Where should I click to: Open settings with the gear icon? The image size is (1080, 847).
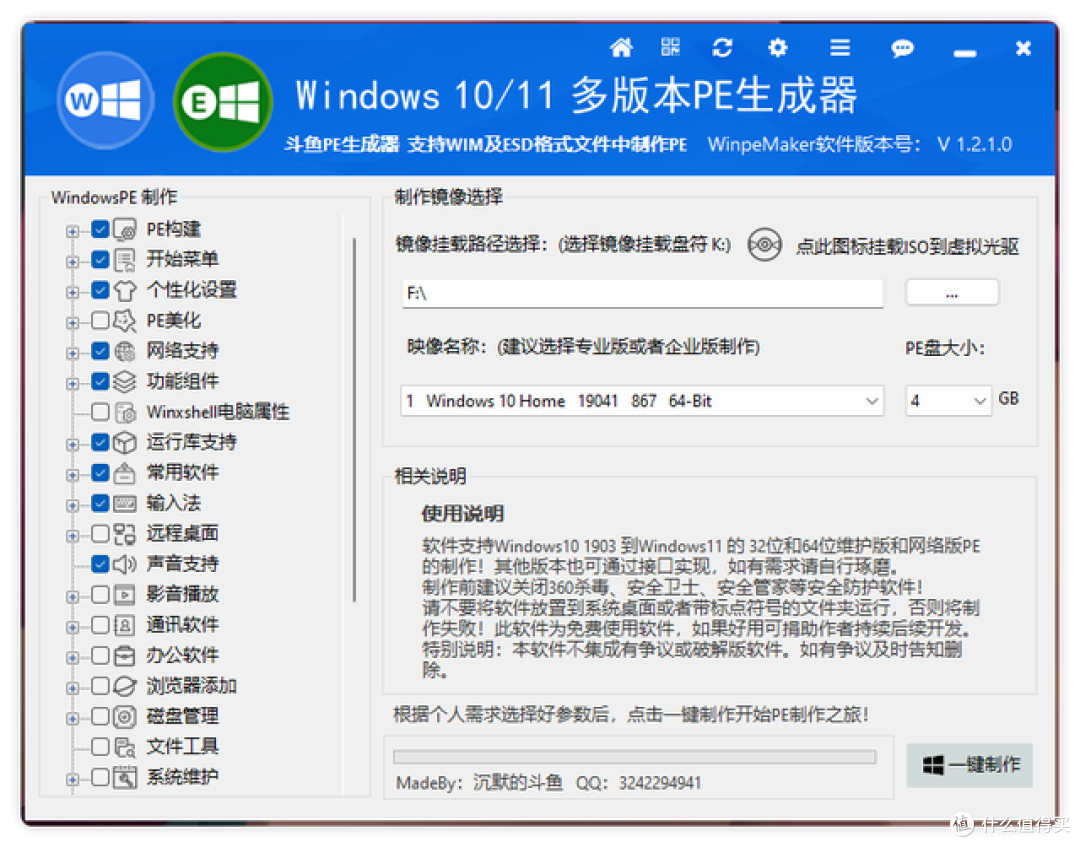tap(777, 47)
